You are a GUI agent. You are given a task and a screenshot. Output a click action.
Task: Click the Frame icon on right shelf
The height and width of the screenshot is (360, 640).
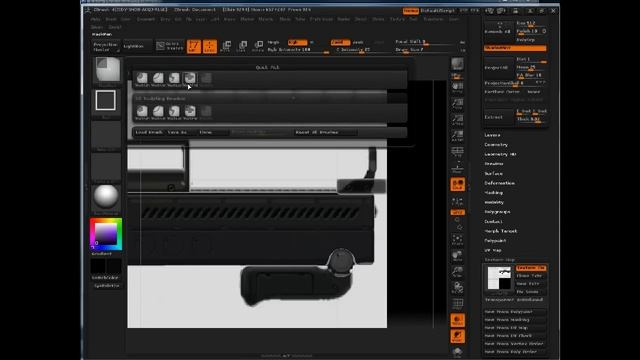(457, 240)
